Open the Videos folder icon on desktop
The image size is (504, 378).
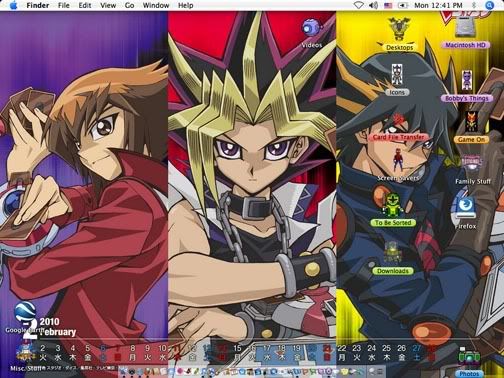pos(312,28)
